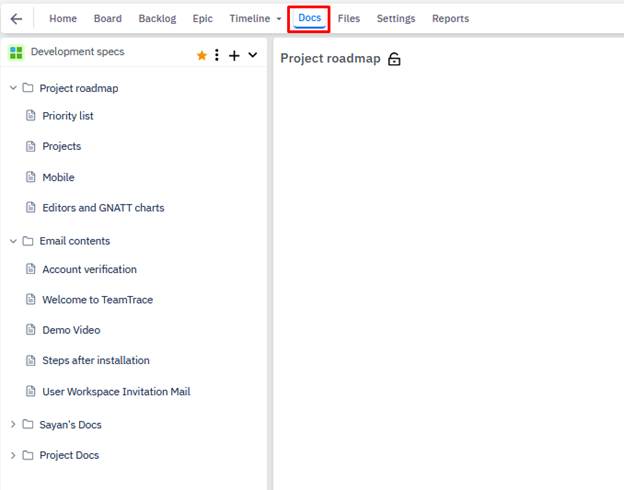Click the Welcome to TeamTrace document icon

[31, 299]
